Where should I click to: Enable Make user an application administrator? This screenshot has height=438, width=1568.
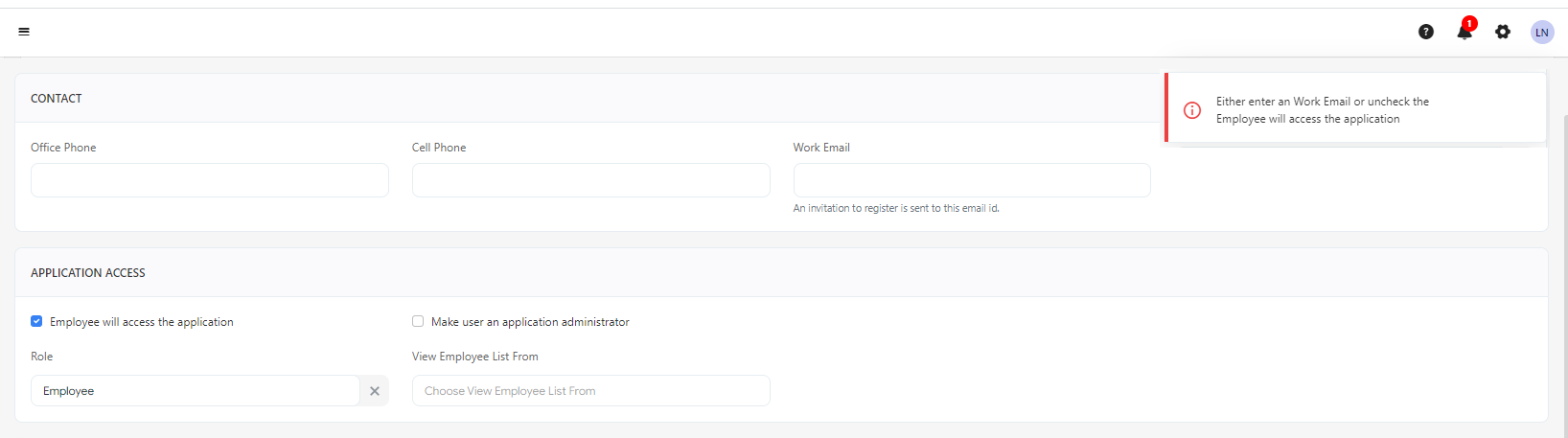click(418, 322)
